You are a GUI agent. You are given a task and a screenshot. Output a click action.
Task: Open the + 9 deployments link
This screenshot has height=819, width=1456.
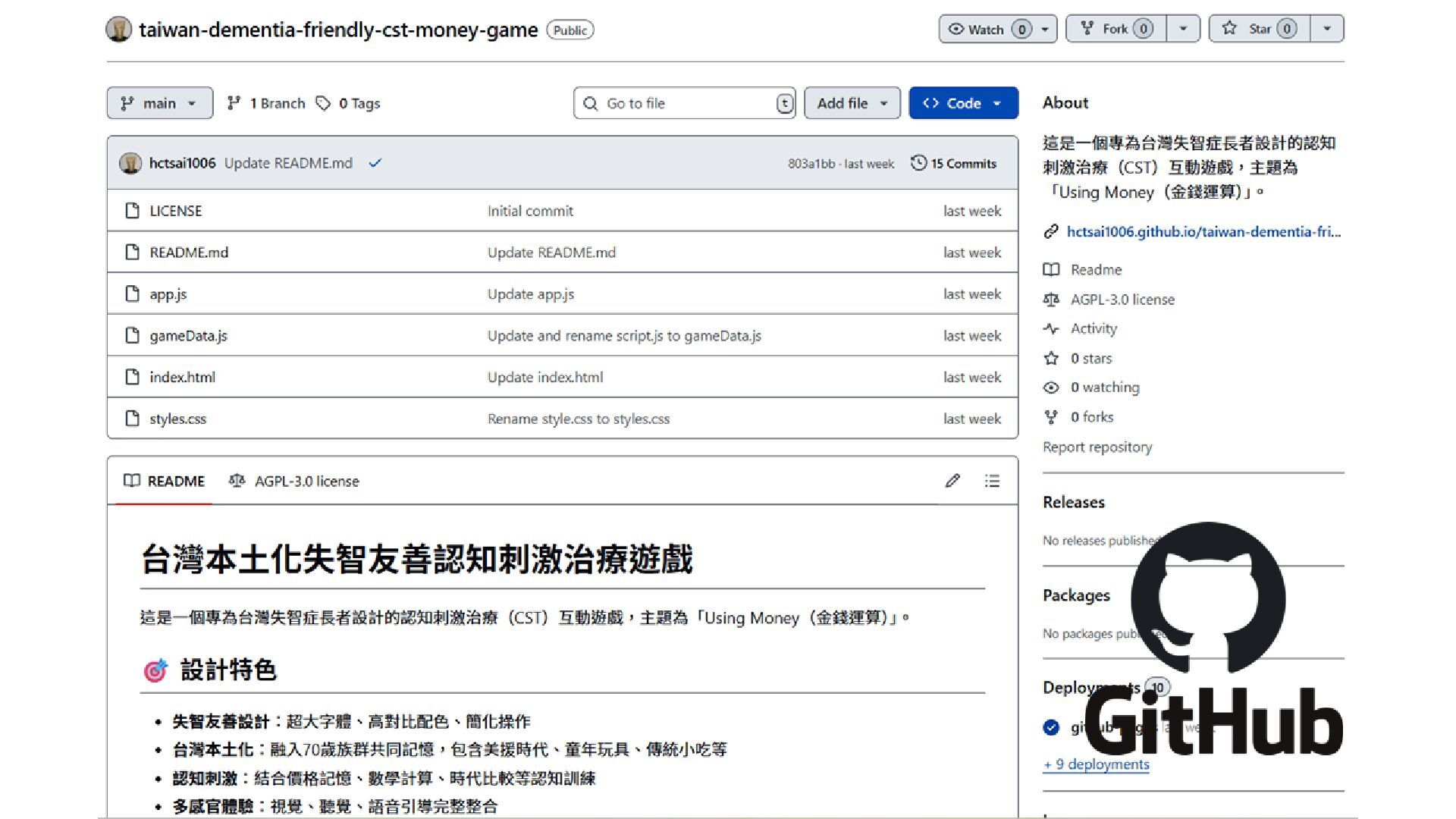1097,764
